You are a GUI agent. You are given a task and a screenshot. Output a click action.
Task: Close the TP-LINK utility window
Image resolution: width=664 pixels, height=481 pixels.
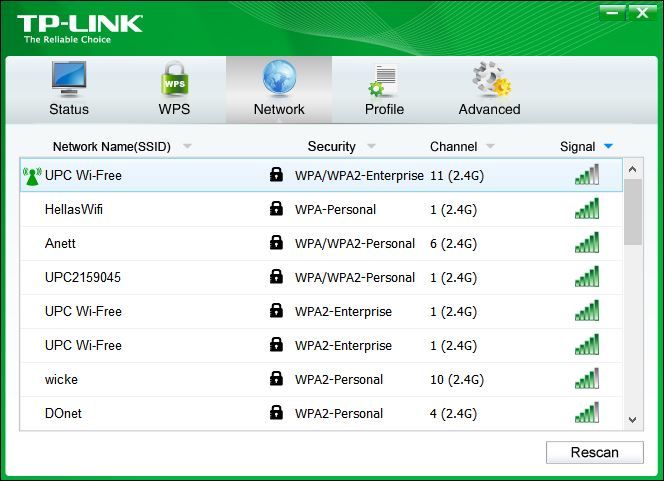[642, 13]
